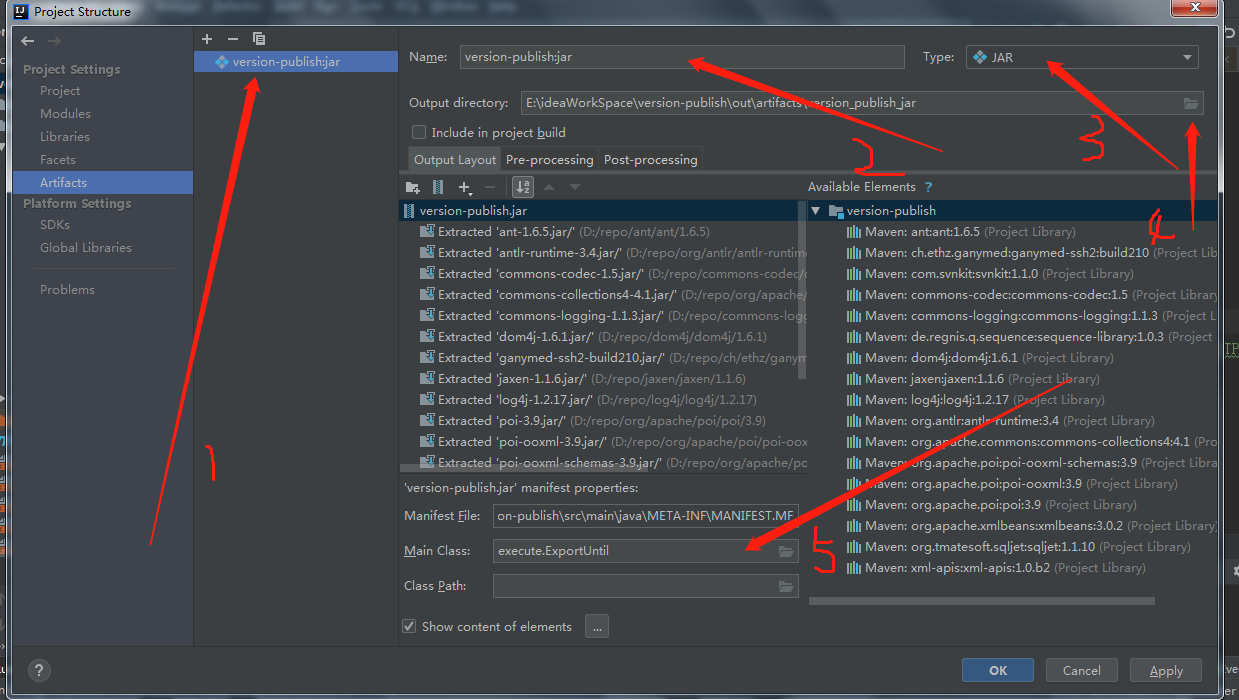Open the Available Elements help icon
Image resolution: width=1239 pixels, height=700 pixels.
click(x=928, y=187)
